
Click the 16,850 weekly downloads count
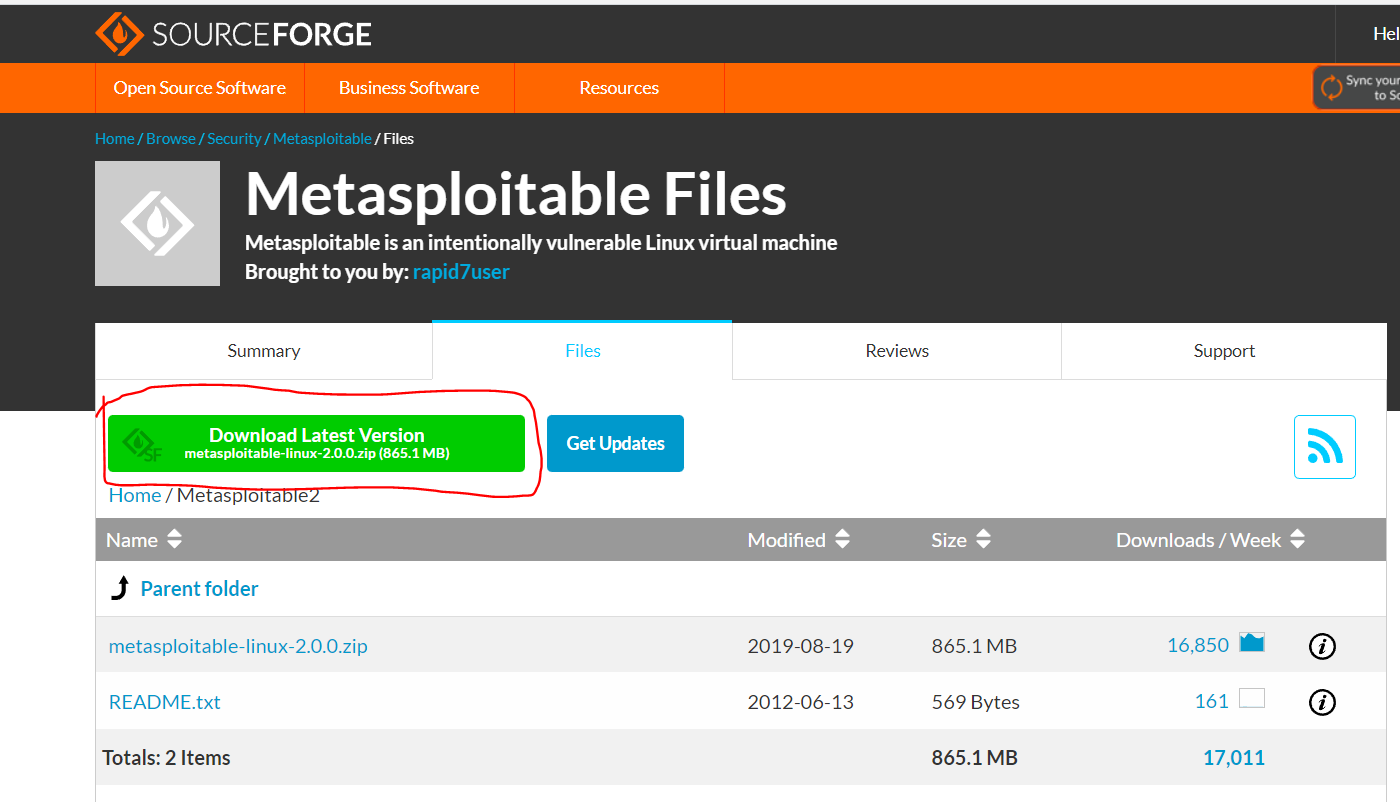coord(1198,645)
